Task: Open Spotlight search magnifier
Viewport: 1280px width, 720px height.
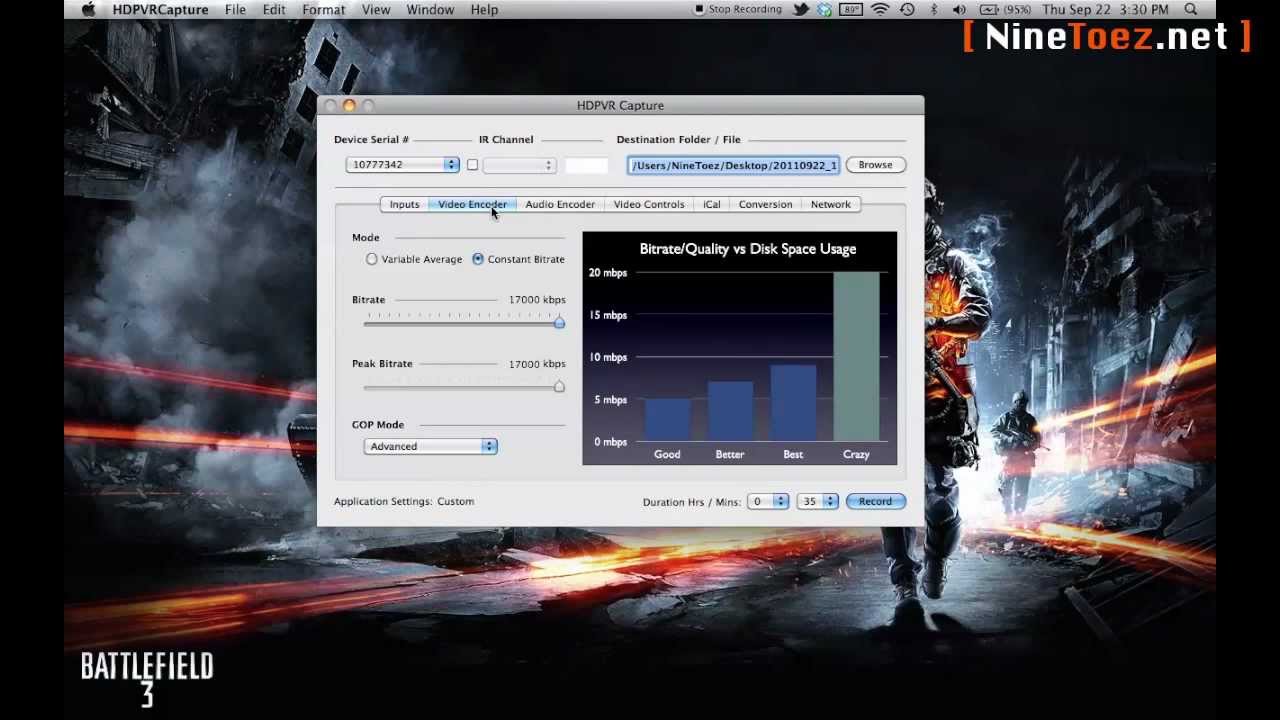Action: [1191, 9]
